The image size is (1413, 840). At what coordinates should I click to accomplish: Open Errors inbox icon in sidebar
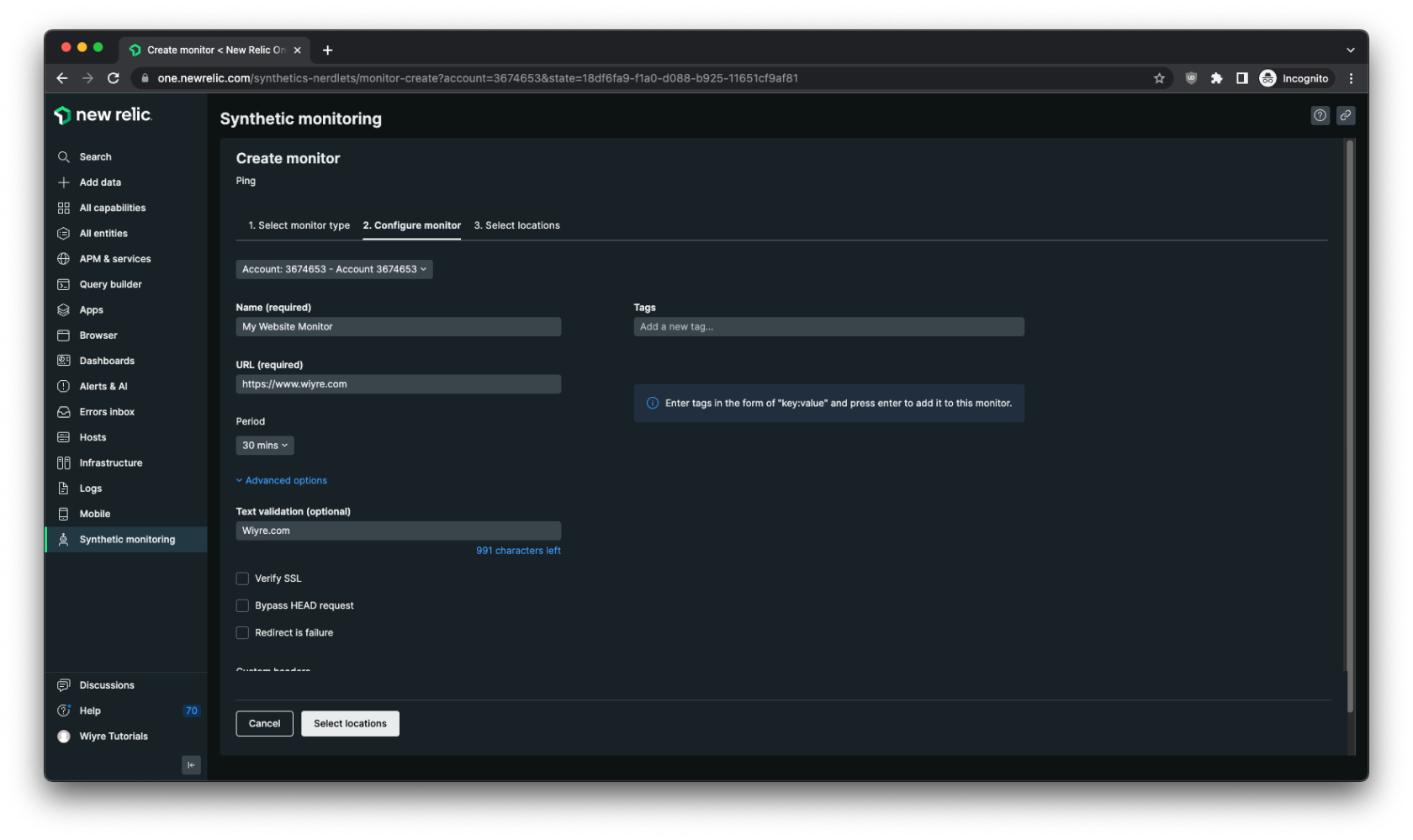(x=63, y=412)
